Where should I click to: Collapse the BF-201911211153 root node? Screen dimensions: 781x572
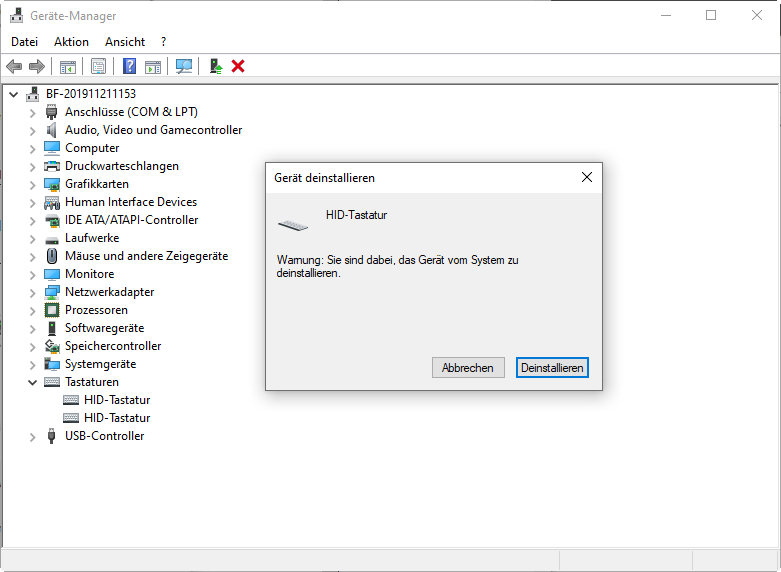coord(13,94)
